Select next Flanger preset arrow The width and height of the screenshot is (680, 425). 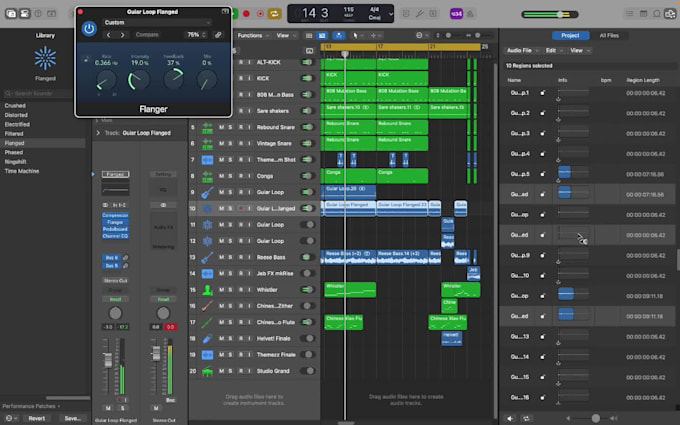click(x=123, y=35)
